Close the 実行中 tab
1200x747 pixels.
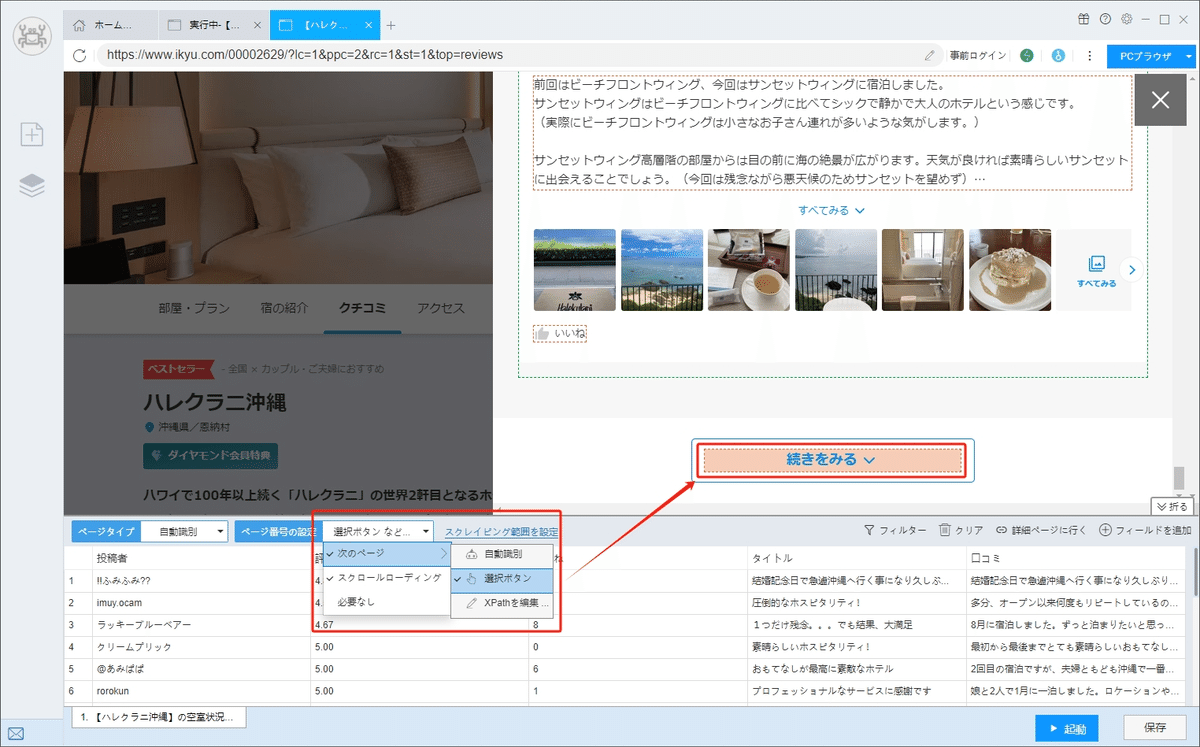(x=257, y=25)
